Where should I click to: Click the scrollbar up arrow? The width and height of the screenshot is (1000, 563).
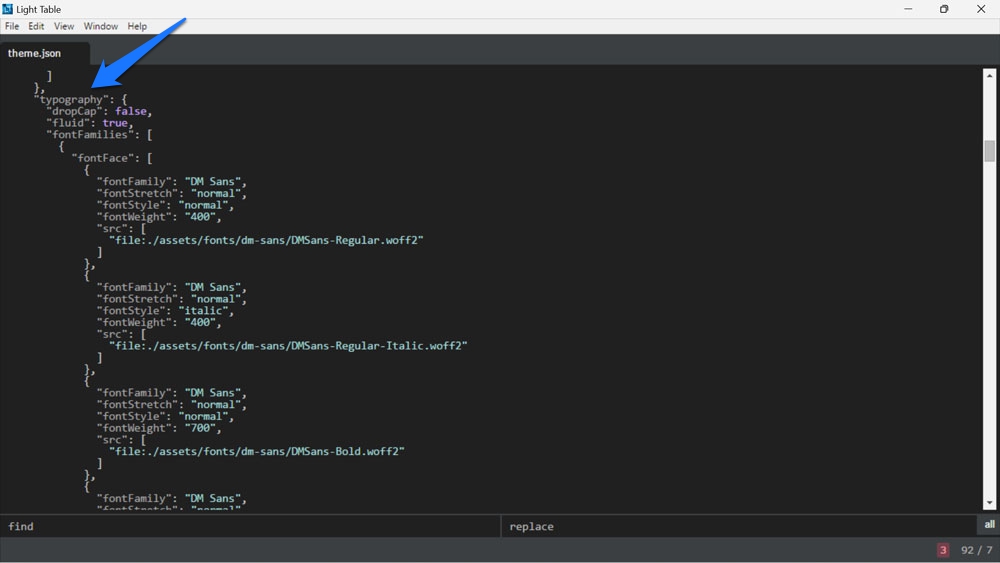pos(989,76)
